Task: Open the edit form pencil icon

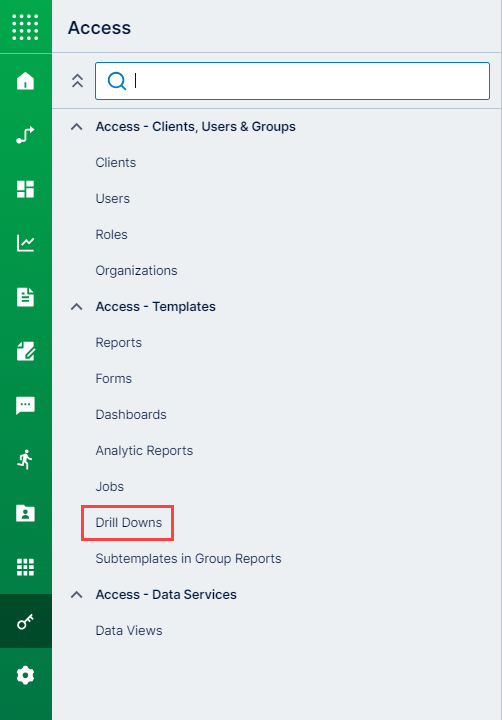Action: [25, 351]
